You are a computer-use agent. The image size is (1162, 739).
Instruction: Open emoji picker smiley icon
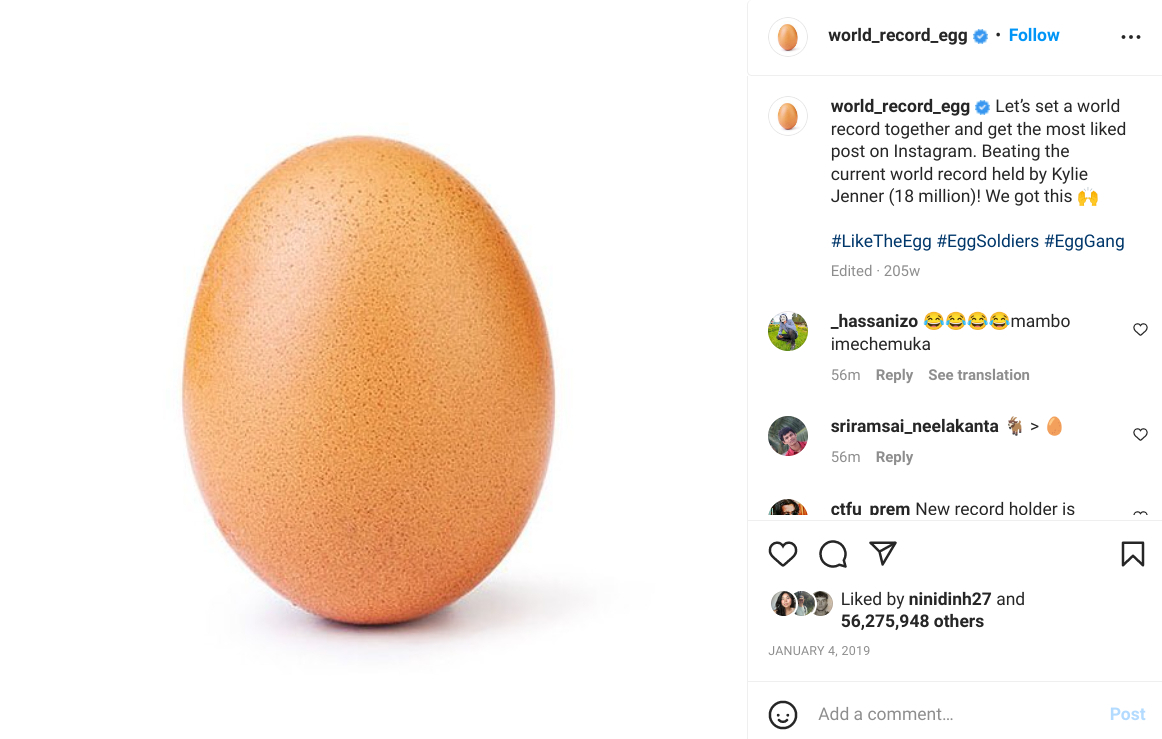point(783,715)
